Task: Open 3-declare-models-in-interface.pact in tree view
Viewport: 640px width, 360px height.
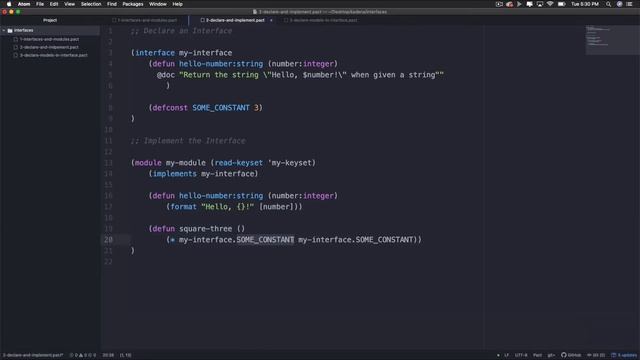Action: (x=53, y=55)
